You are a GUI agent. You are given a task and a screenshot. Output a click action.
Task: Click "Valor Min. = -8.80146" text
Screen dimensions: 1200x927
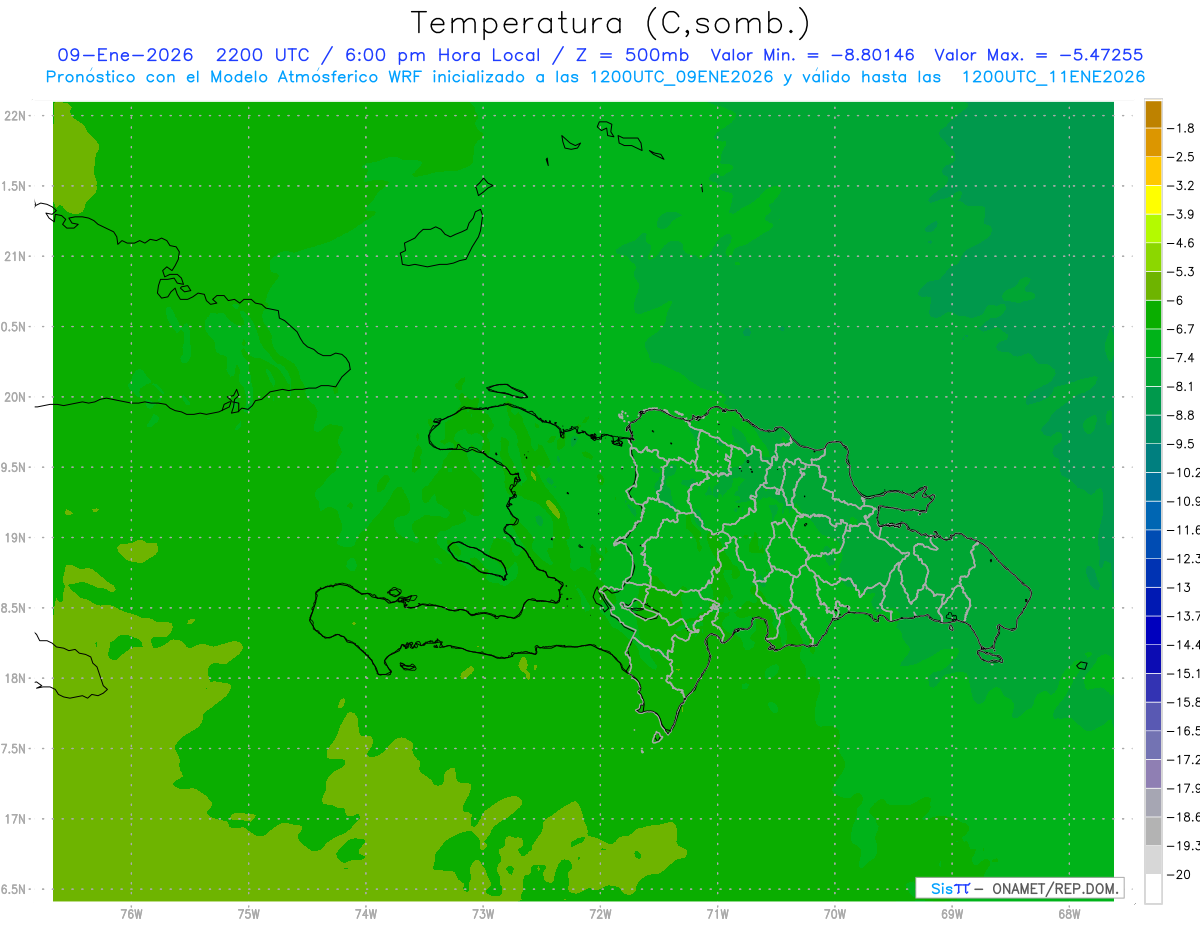(812, 55)
